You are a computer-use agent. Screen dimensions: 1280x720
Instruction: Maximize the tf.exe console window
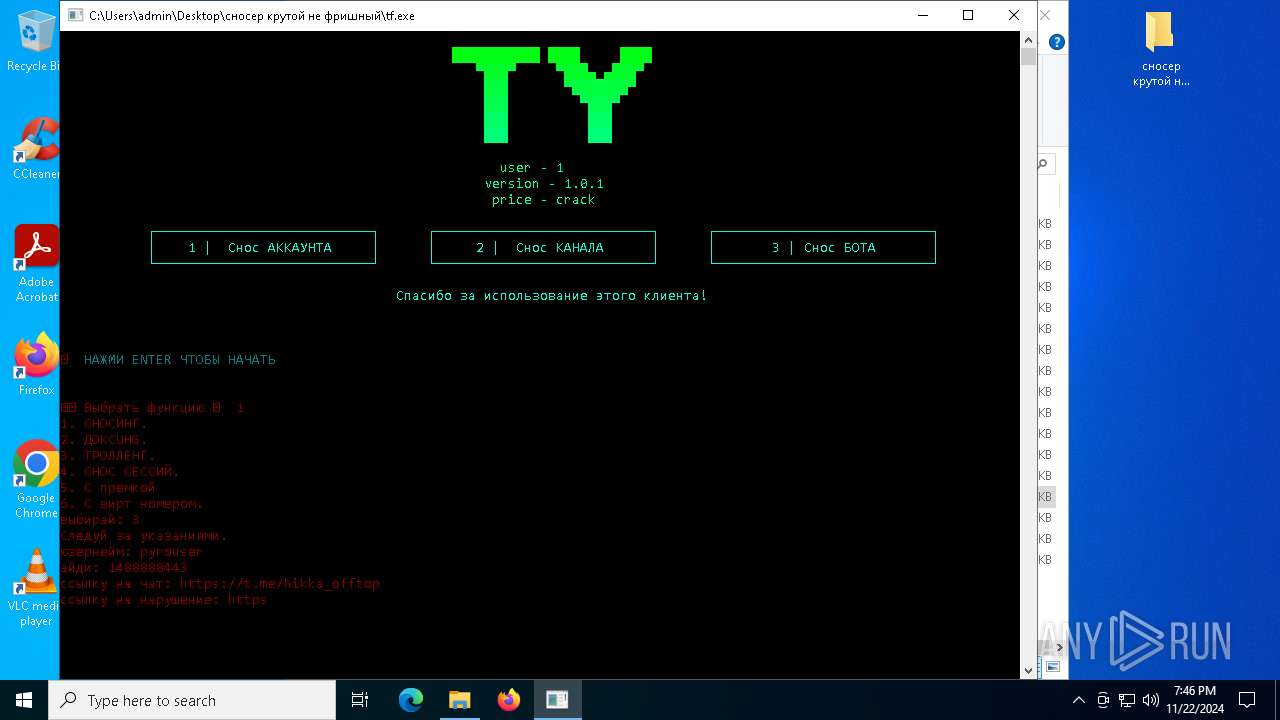(x=968, y=15)
